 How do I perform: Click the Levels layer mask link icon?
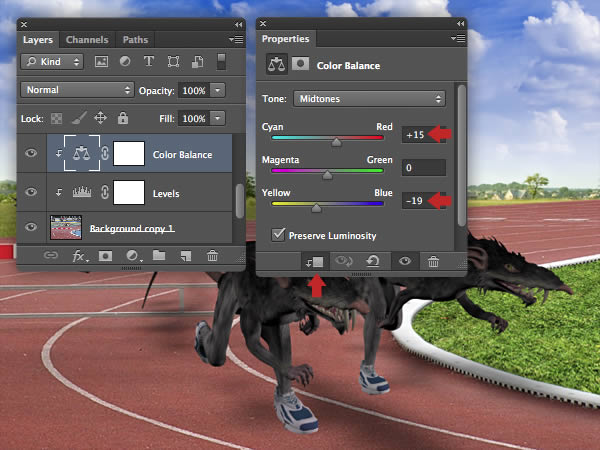point(105,192)
